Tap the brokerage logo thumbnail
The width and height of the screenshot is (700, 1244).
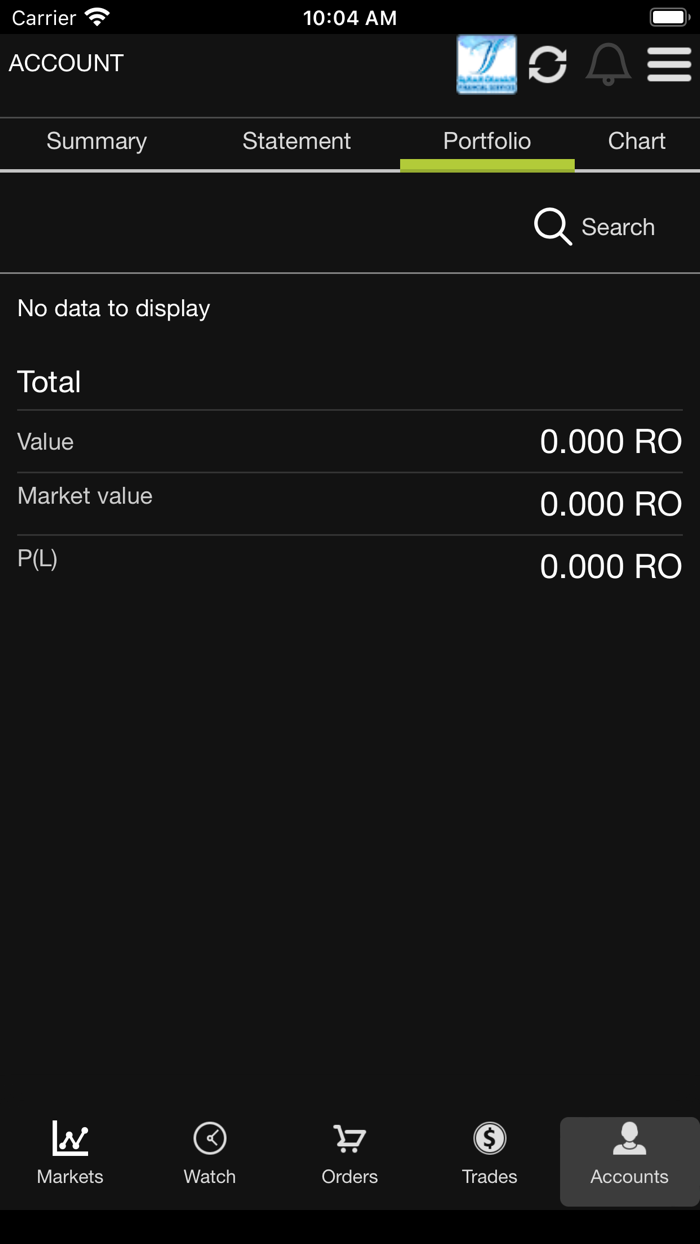[x=487, y=65]
